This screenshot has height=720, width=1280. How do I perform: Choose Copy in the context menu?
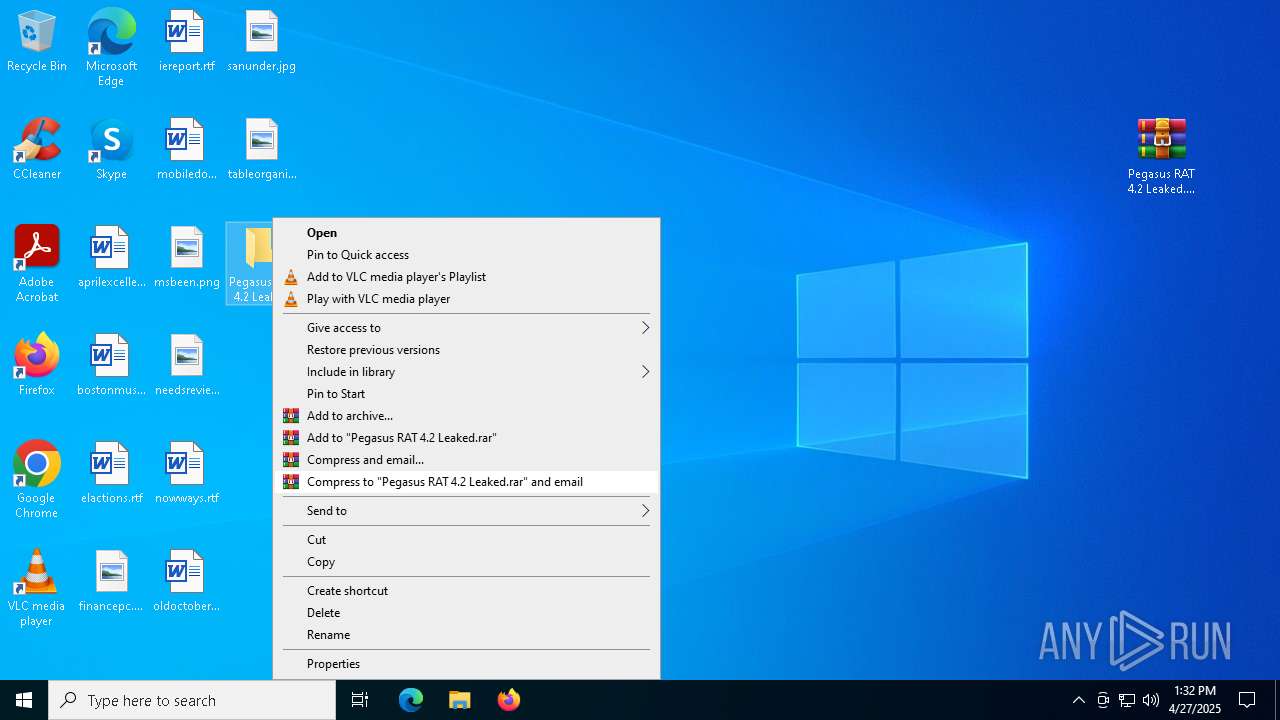pos(466,562)
